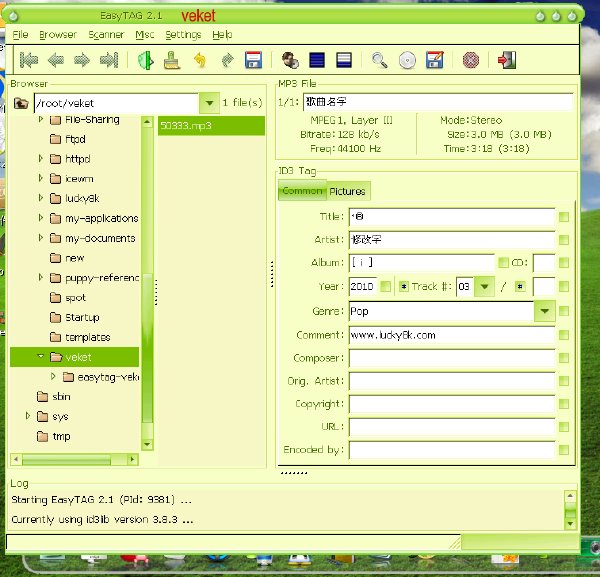Select the 50333.mp3 file

pyautogui.click(x=211, y=126)
